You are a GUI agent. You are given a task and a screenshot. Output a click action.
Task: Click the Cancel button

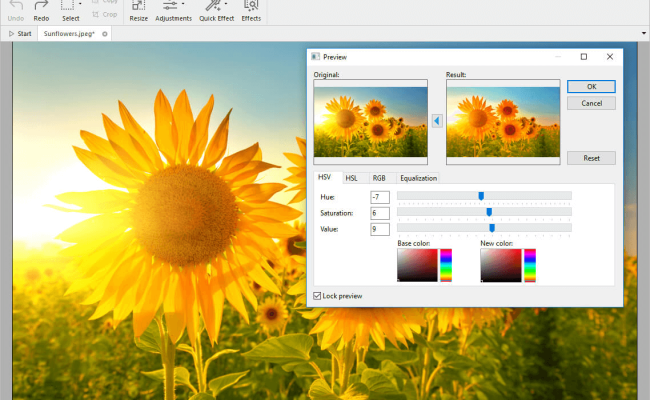pyautogui.click(x=591, y=103)
